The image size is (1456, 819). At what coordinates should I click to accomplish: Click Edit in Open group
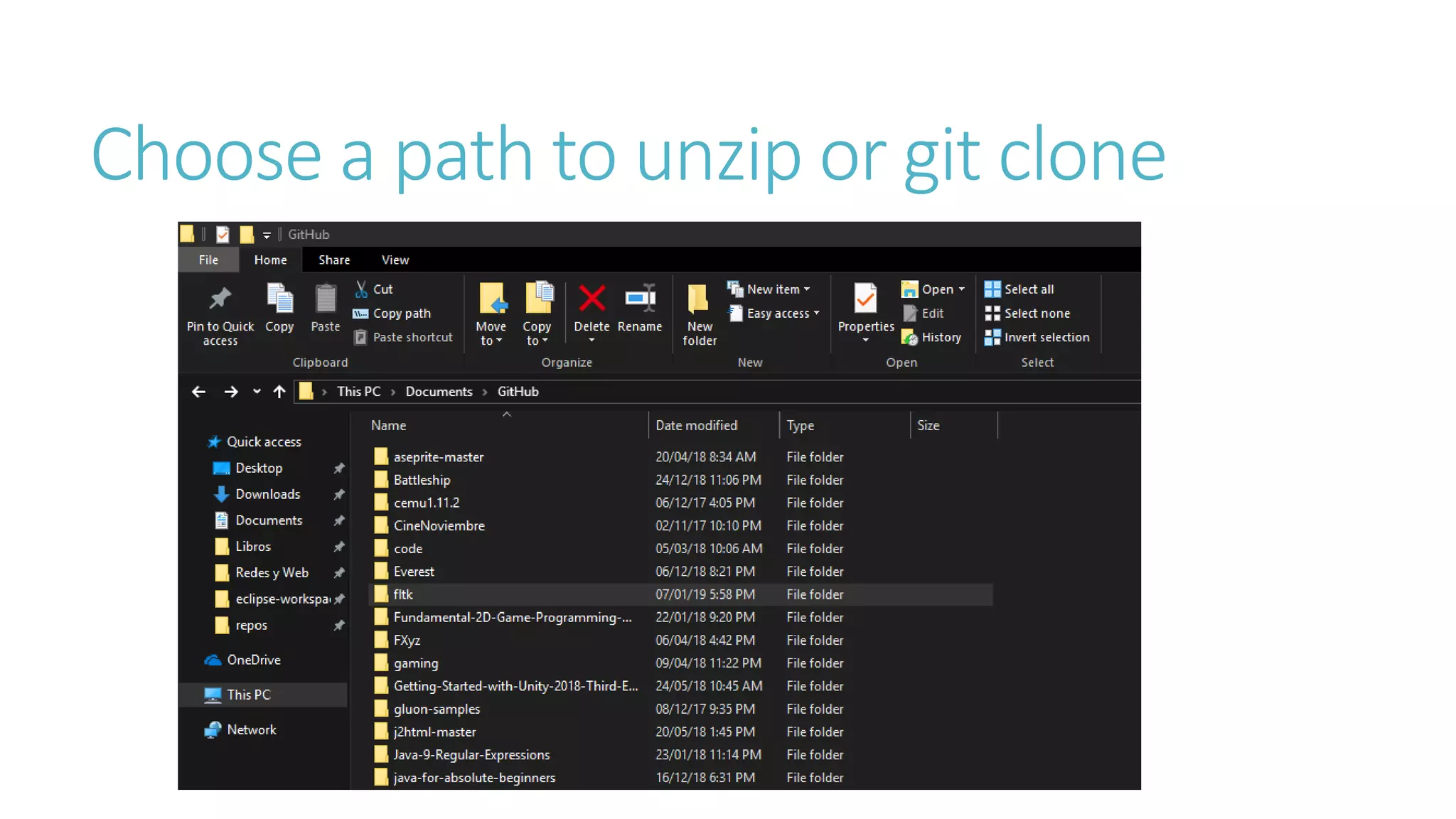point(924,313)
